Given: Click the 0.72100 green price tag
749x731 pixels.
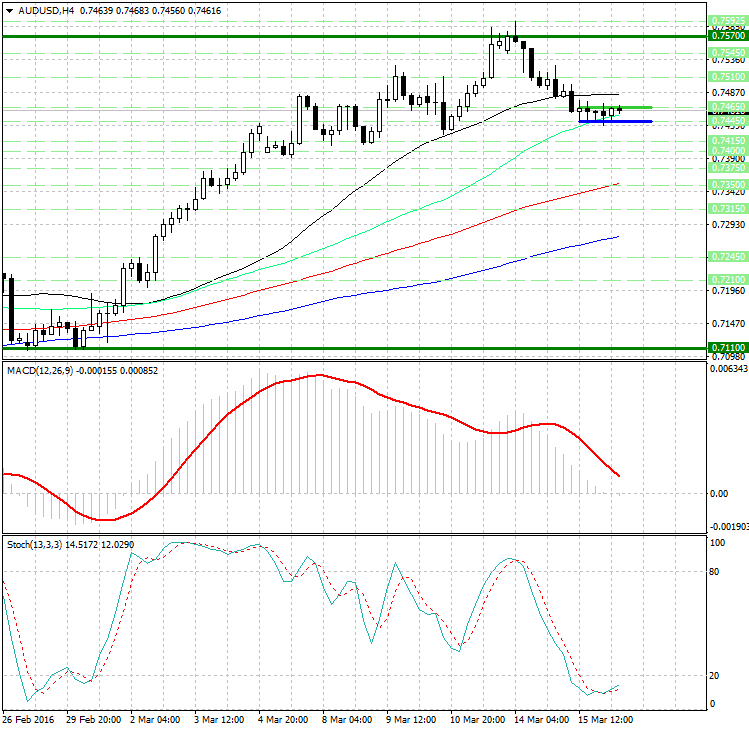Looking at the screenshot, I should click(725, 280).
